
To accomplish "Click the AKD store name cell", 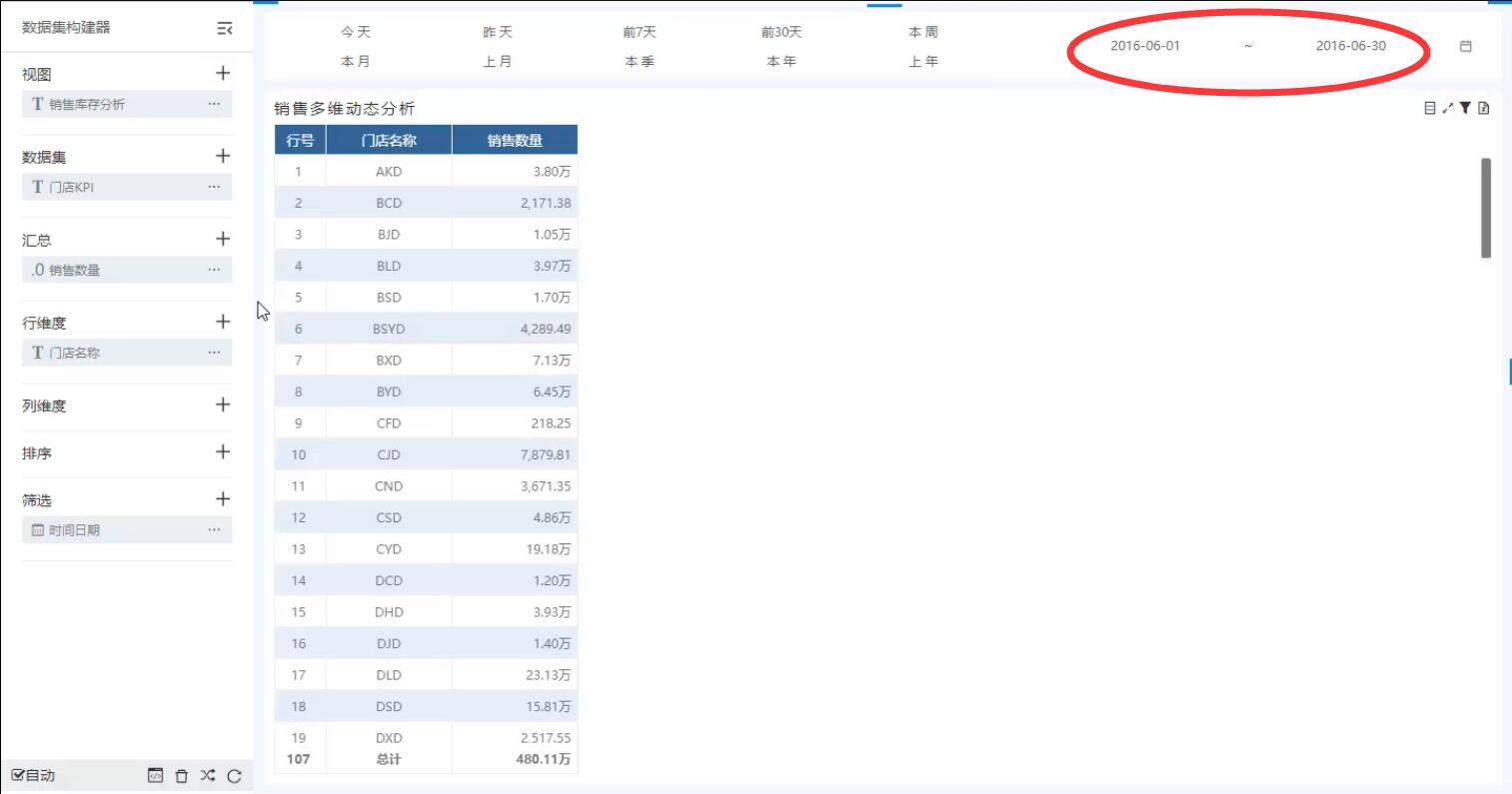I will coord(389,172).
